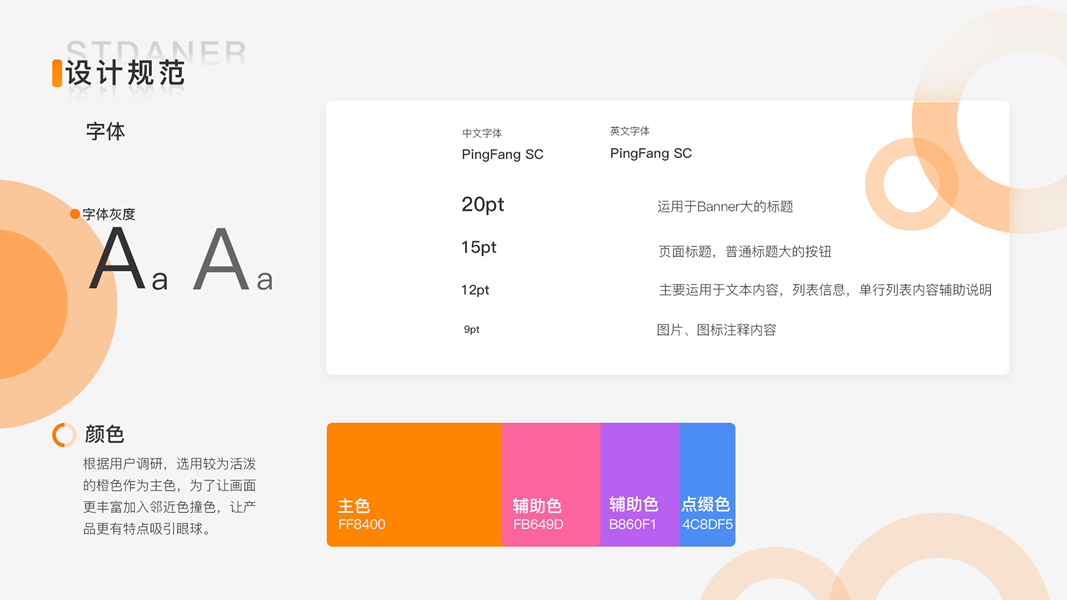Image resolution: width=1067 pixels, height=600 pixels.
Task: Click the 15pt font size entry
Action: [478, 248]
